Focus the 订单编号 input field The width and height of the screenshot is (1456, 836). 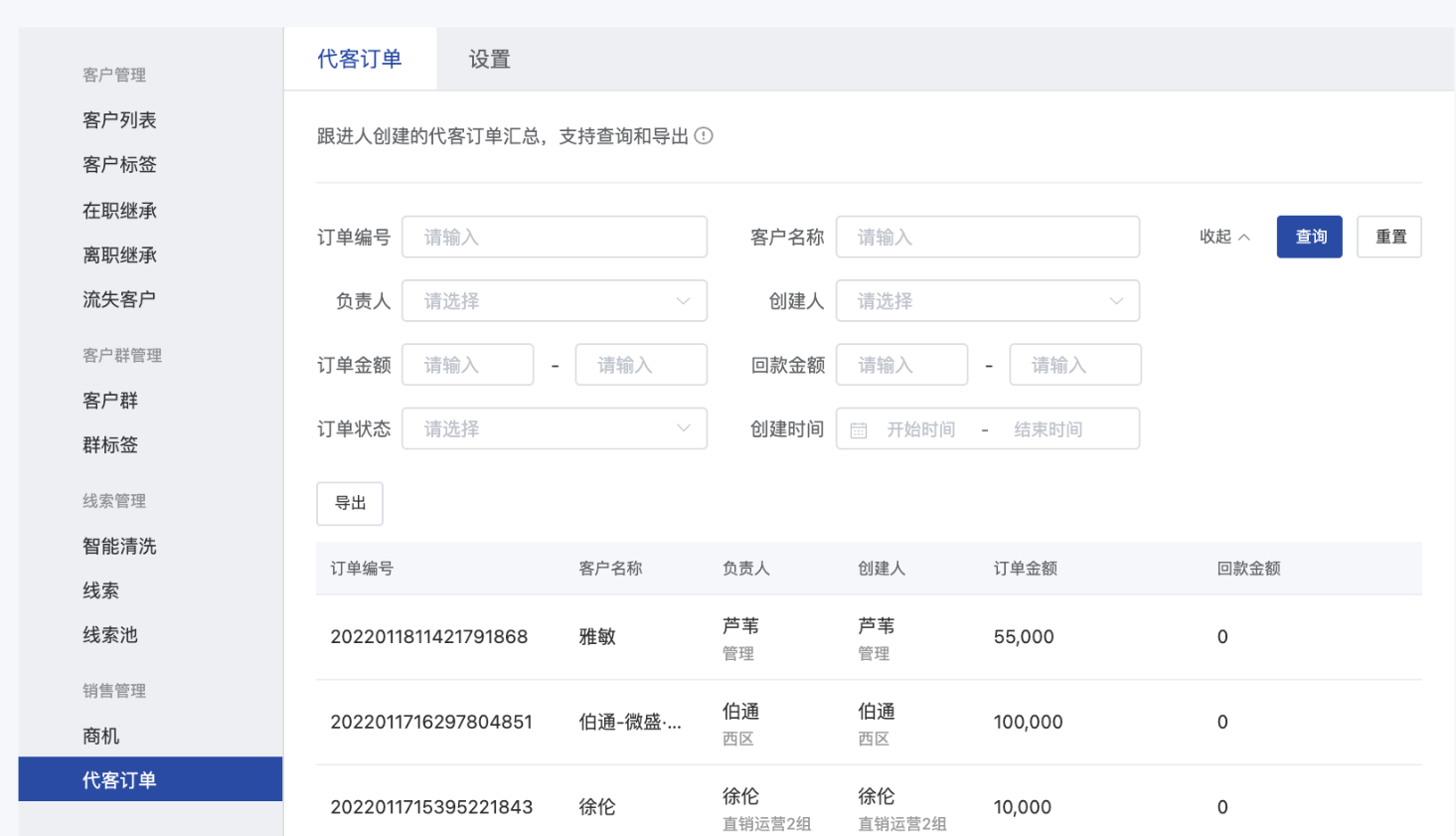[x=555, y=237]
